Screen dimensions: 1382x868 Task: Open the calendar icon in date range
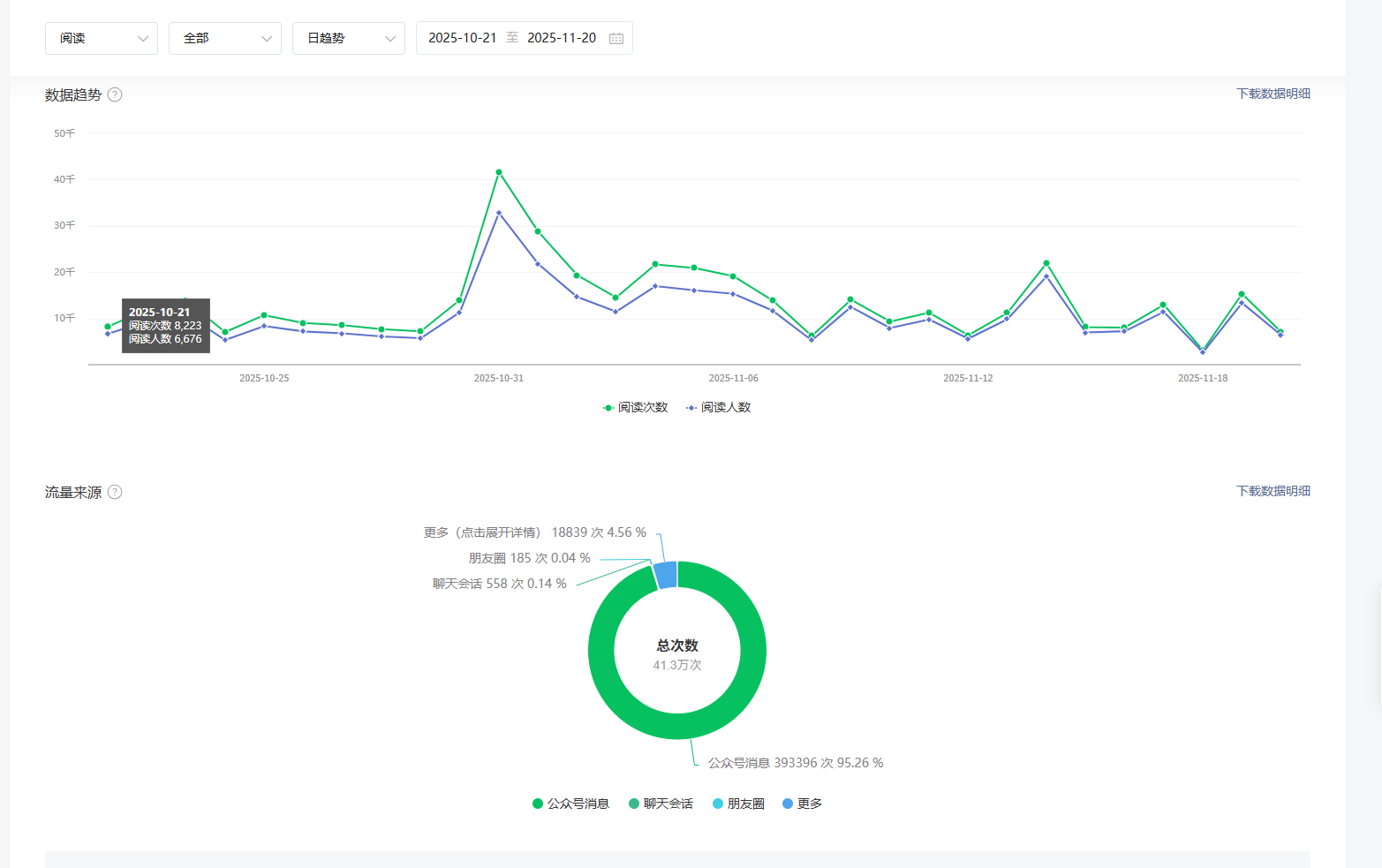[x=616, y=39]
